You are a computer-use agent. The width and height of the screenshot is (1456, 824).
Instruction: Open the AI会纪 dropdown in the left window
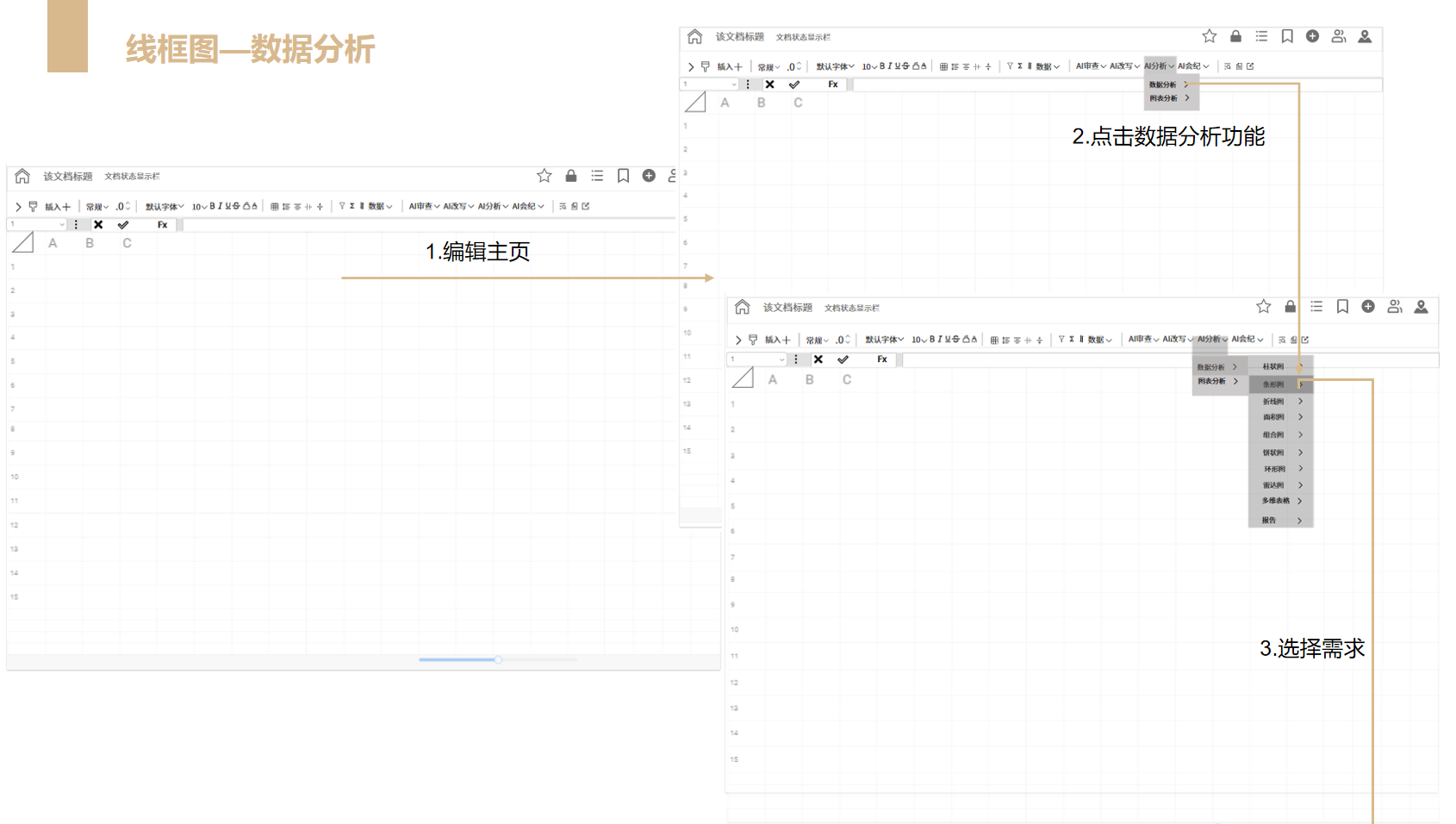pyautogui.click(x=527, y=206)
